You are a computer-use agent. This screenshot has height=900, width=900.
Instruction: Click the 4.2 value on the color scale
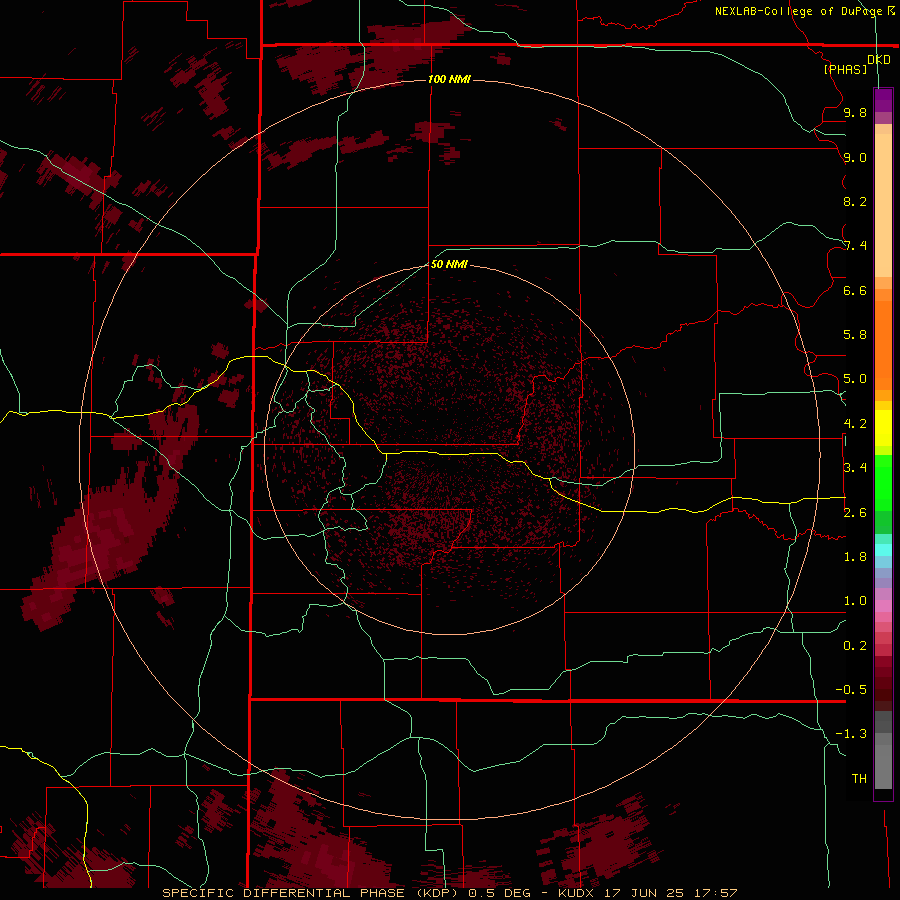[x=855, y=424]
